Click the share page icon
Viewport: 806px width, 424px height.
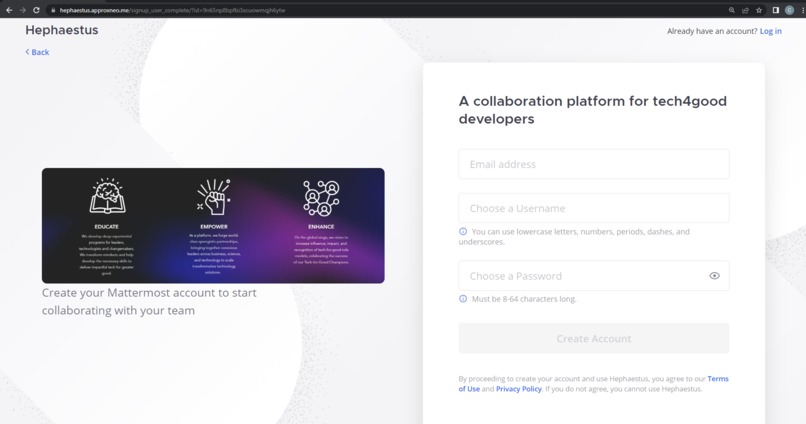coord(745,10)
